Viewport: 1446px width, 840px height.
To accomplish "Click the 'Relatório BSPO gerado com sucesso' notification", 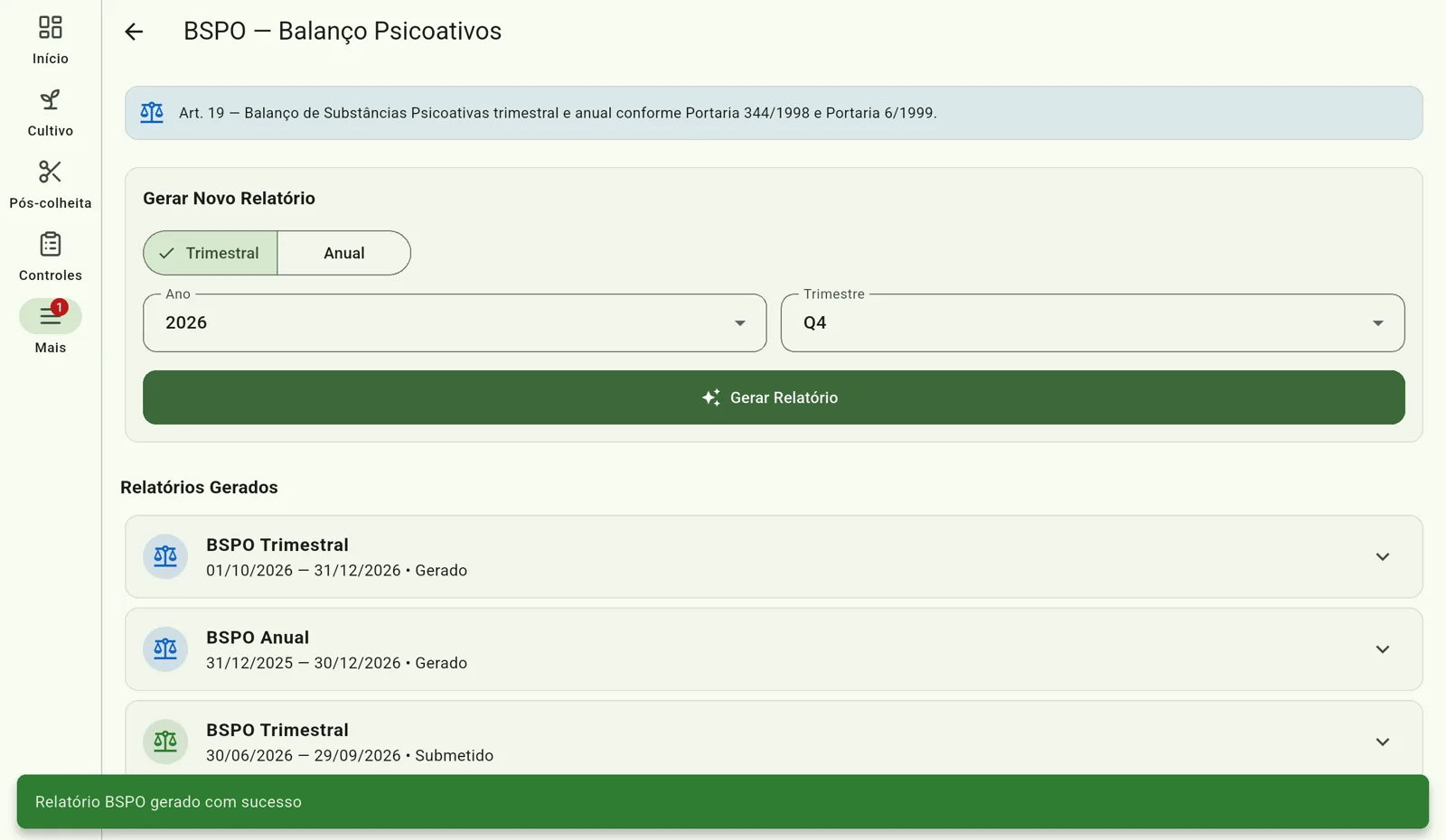I will (x=723, y=802).
